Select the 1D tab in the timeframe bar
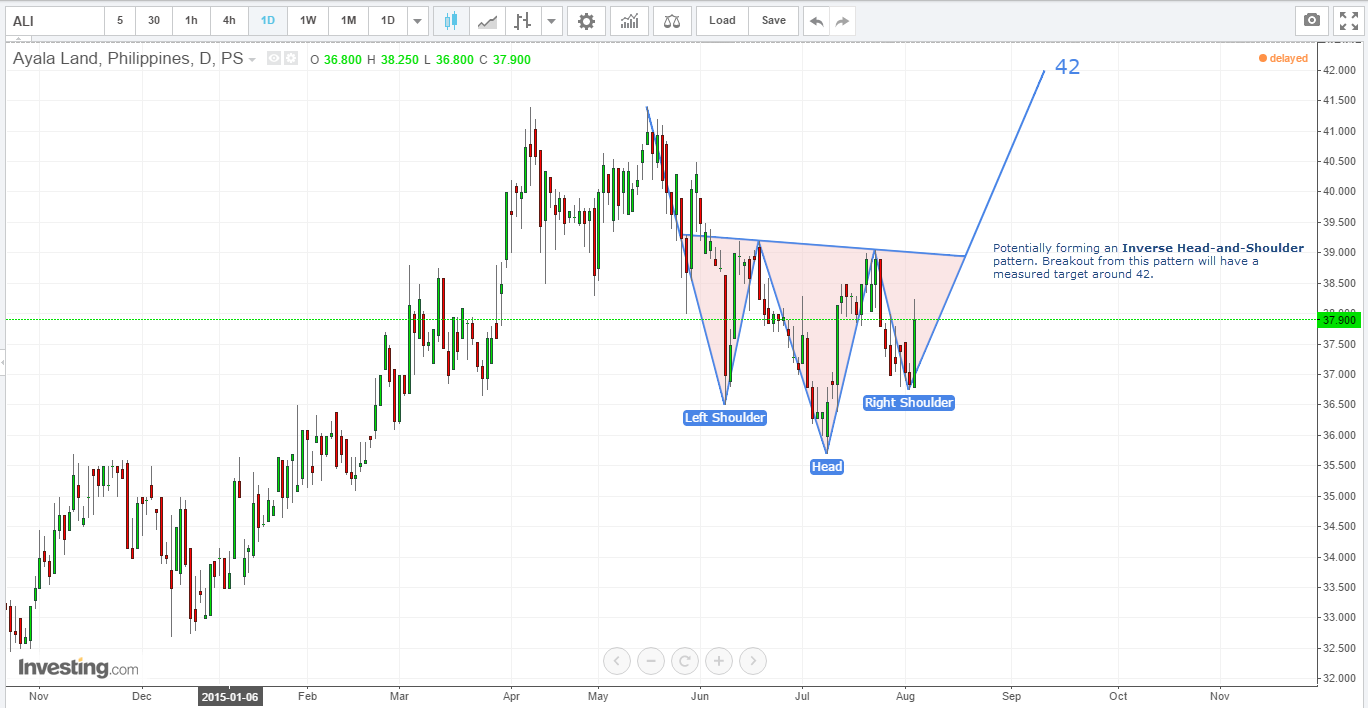The height and width of the screenshot is (708, 1368). click(267, 20)
